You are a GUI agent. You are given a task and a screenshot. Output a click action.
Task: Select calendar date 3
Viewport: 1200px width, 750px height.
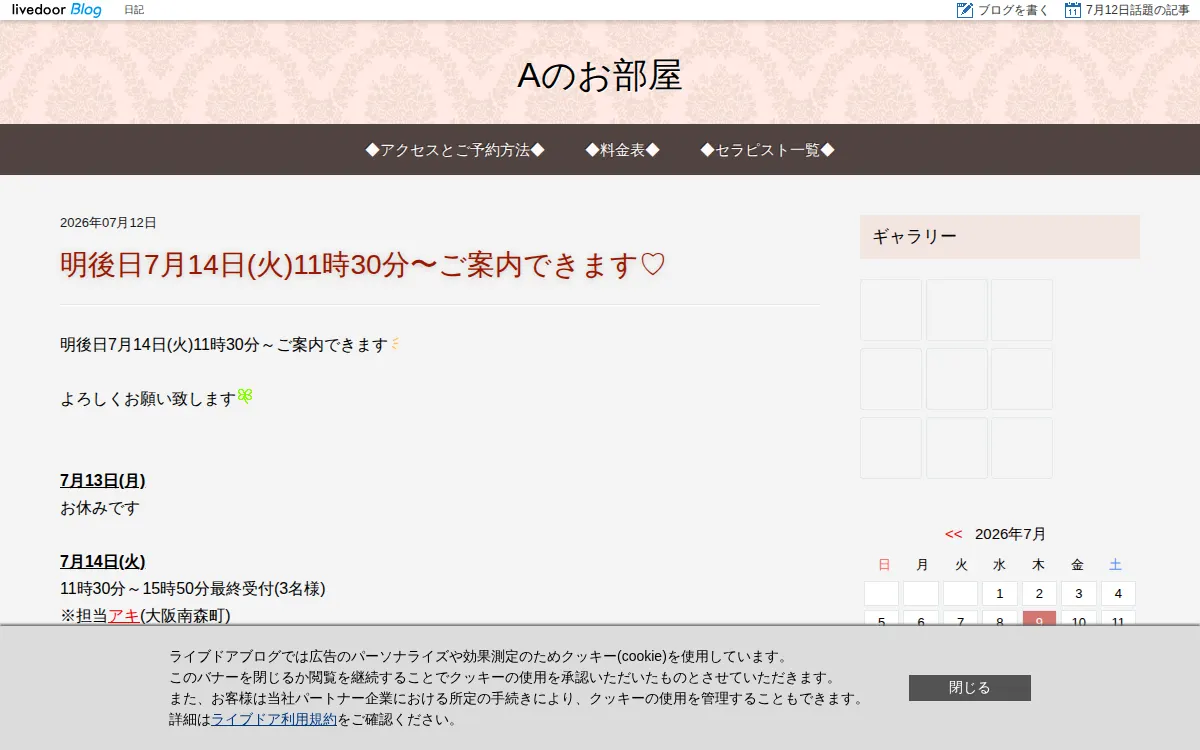tap(1078, 594)
